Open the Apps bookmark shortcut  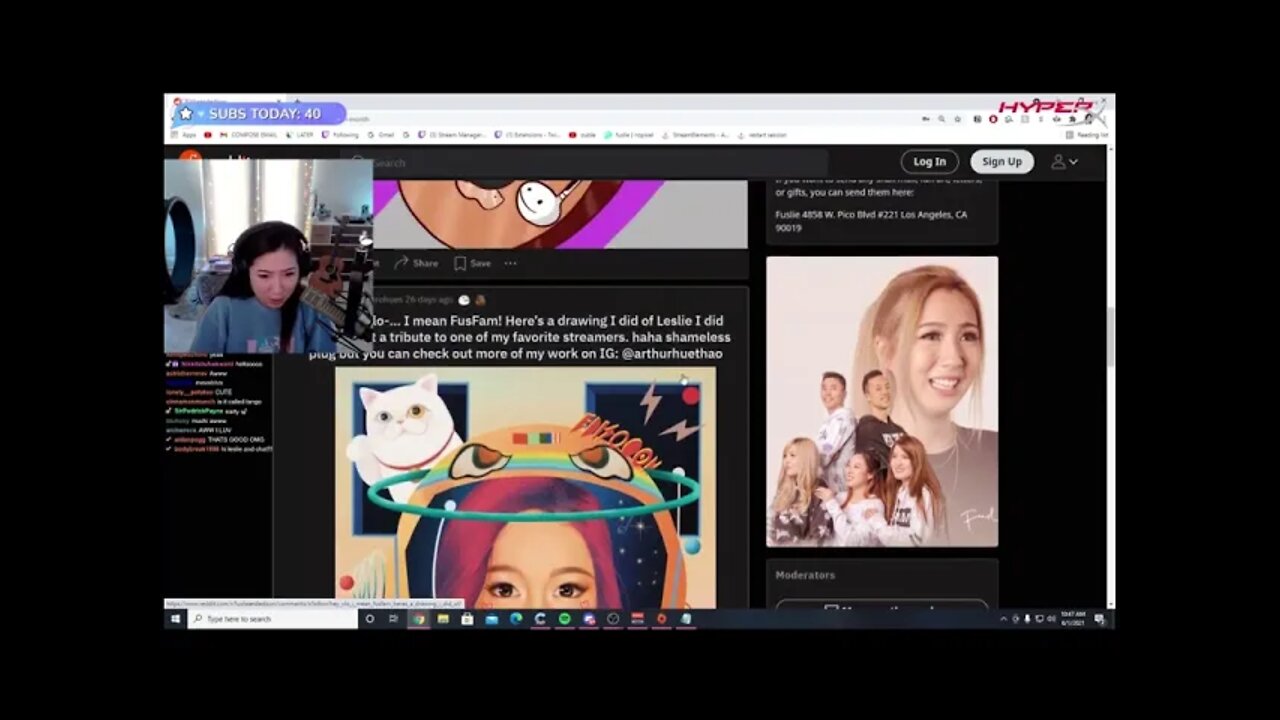tap(184, 134)
